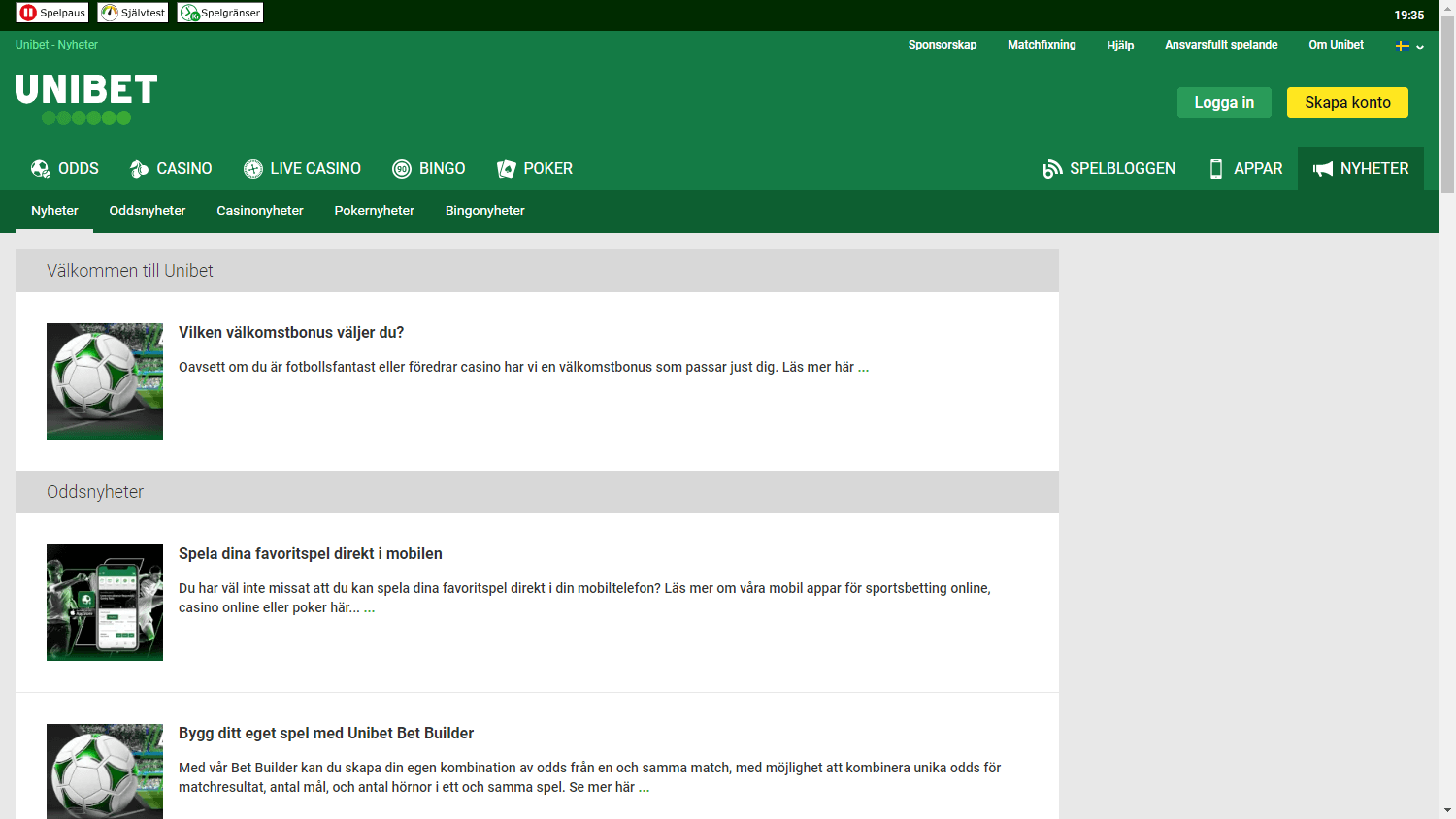Open the CASINO section via its chip icon

tap(136, 168)
